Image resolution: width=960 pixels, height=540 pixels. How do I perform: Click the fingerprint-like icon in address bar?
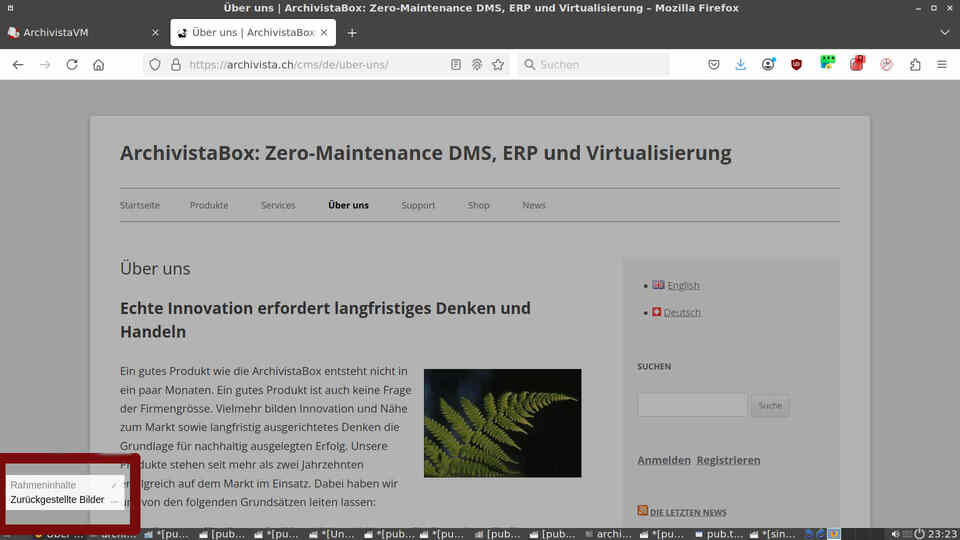click(x=476, y=64)
